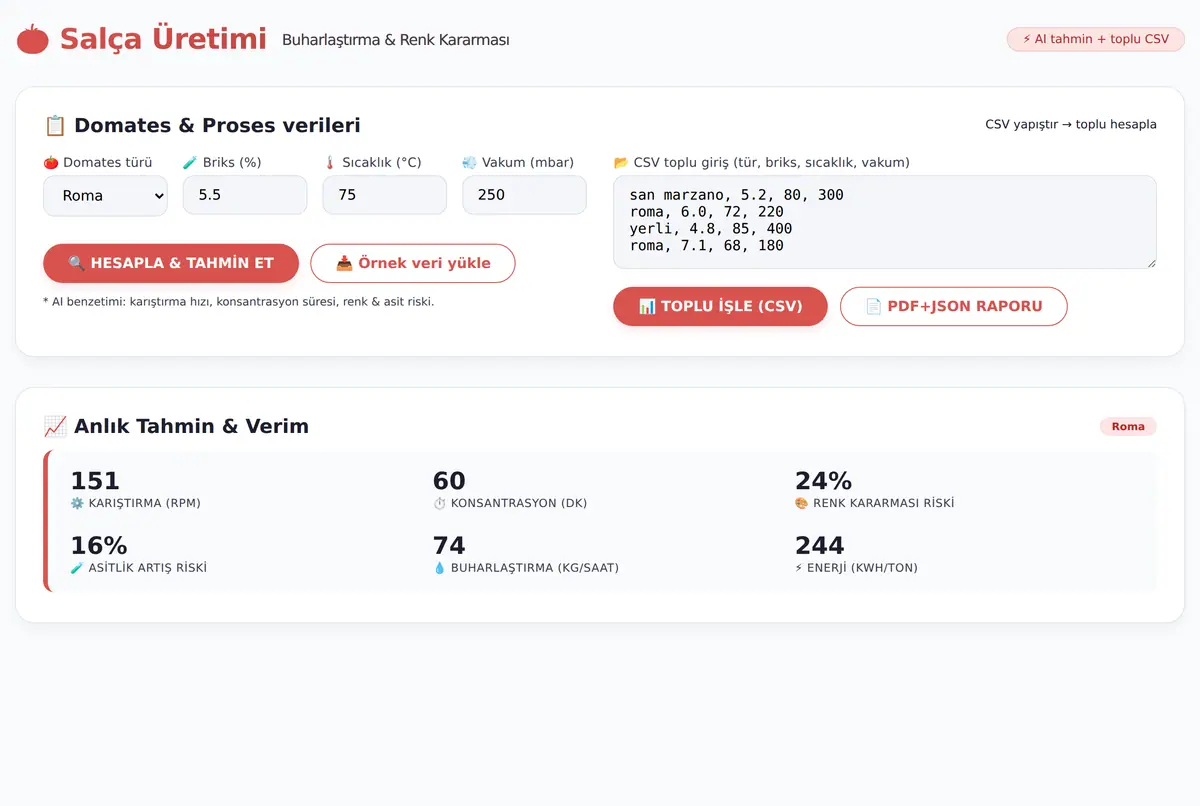The width and height of the screenshot is (1200, 806).
Task: Click the palette icon for RENK KARARMASI RİSKİ
Action: pyautogui.click(x=801, y=503)
